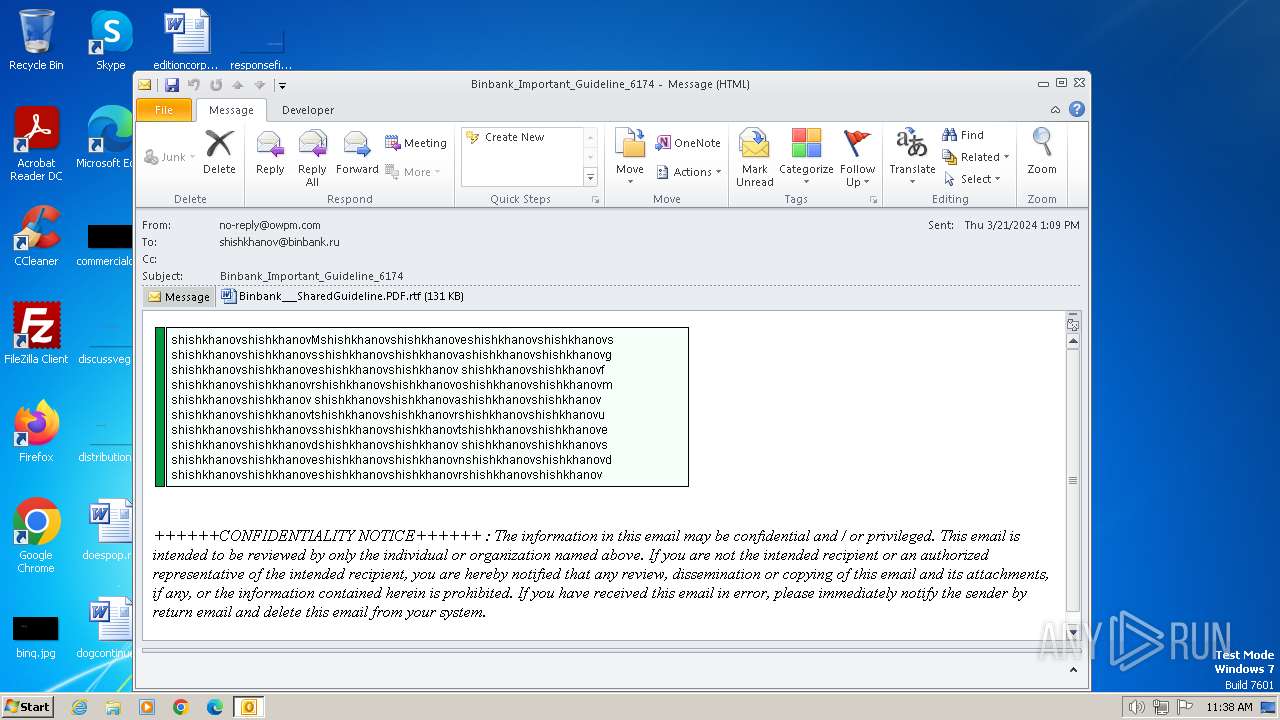This screenshot has height=720, width=1280.
Task: Open Recycle Bin on desktop
Action: click(x=36, y=40)
